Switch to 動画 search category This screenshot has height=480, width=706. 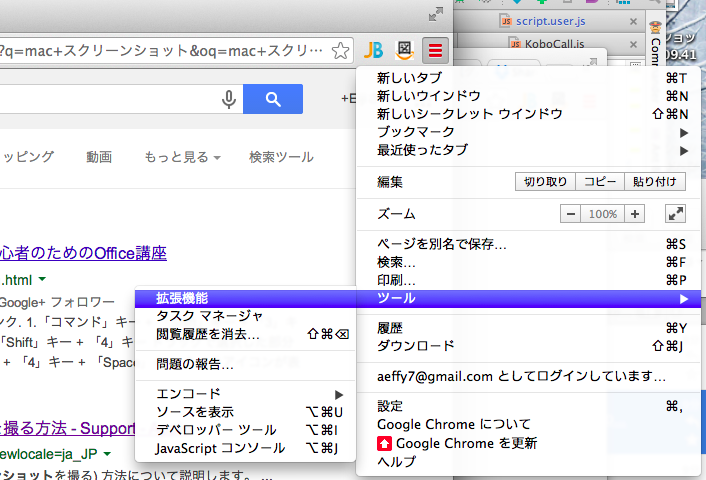[x=99, y=157]
